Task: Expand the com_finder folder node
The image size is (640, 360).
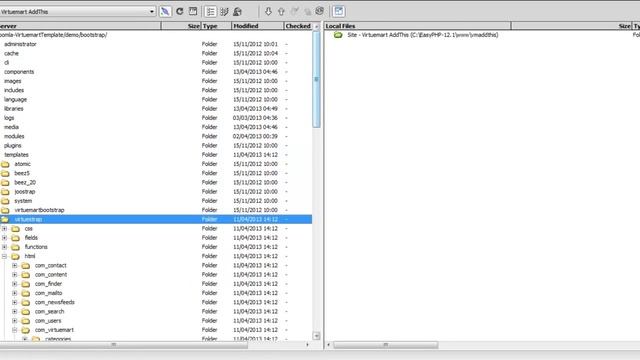Action: tap(15, 284)
